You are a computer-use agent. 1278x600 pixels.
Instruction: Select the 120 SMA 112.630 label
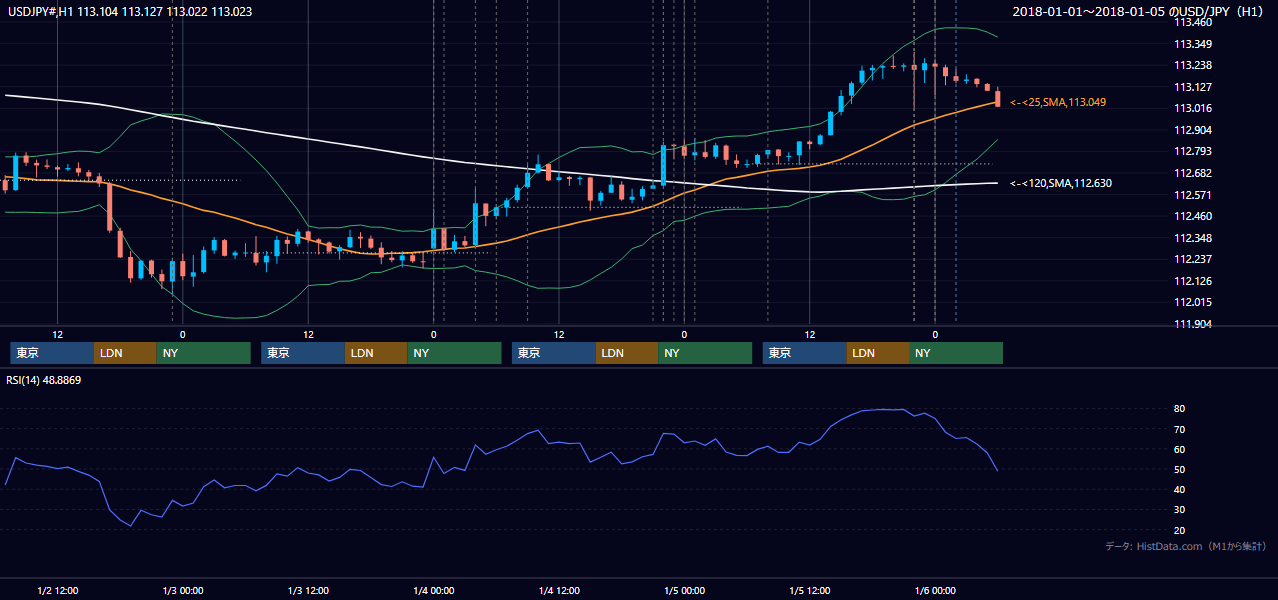click(1061, 183)
